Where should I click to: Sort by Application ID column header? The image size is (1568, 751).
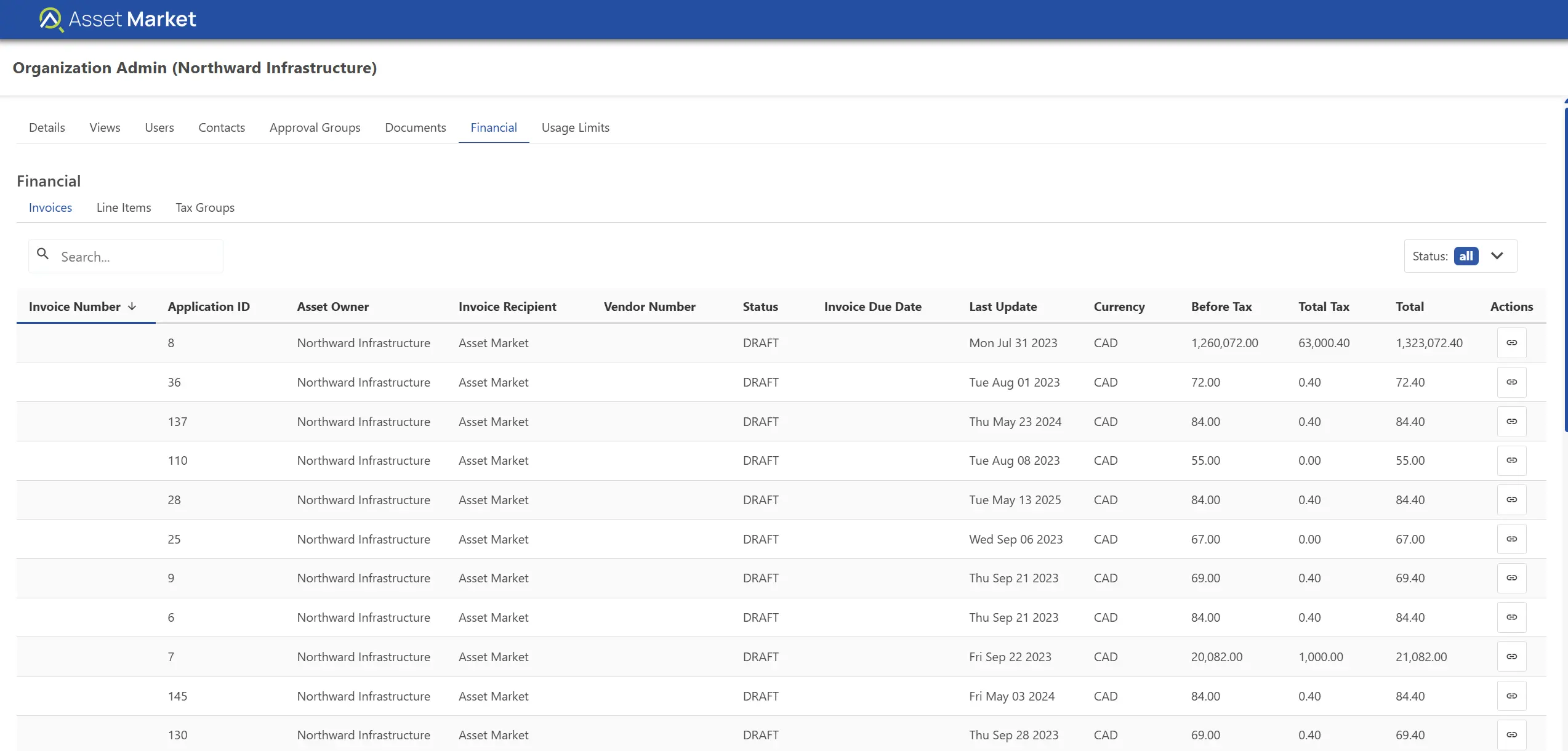[x=209, y=307]
